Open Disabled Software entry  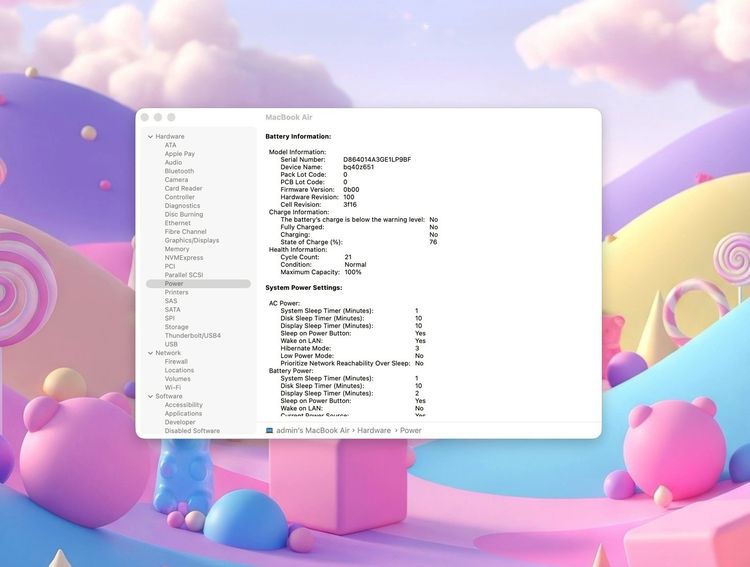coord(192,431)
